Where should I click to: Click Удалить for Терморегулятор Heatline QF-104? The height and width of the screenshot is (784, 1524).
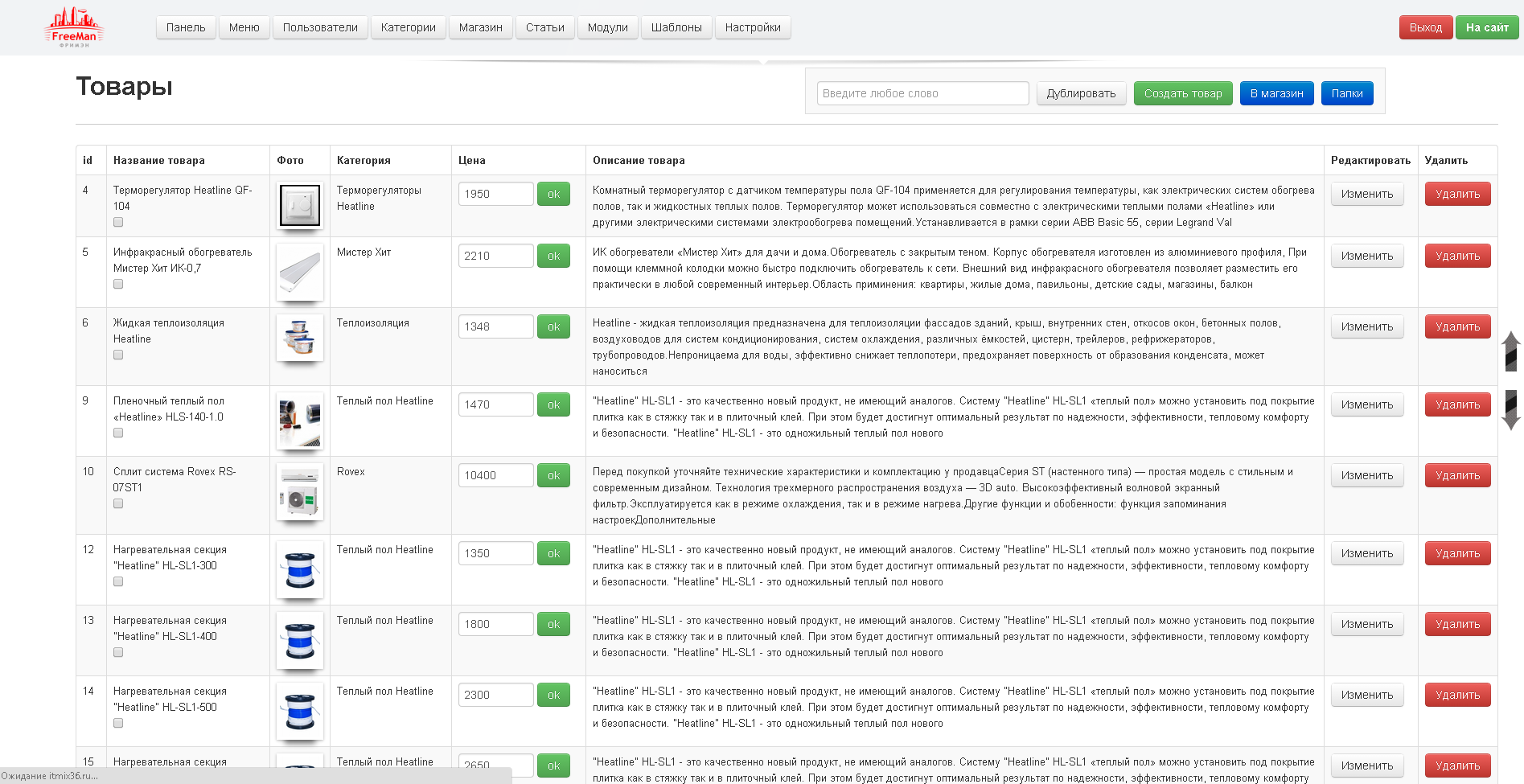pos(1457,194)
